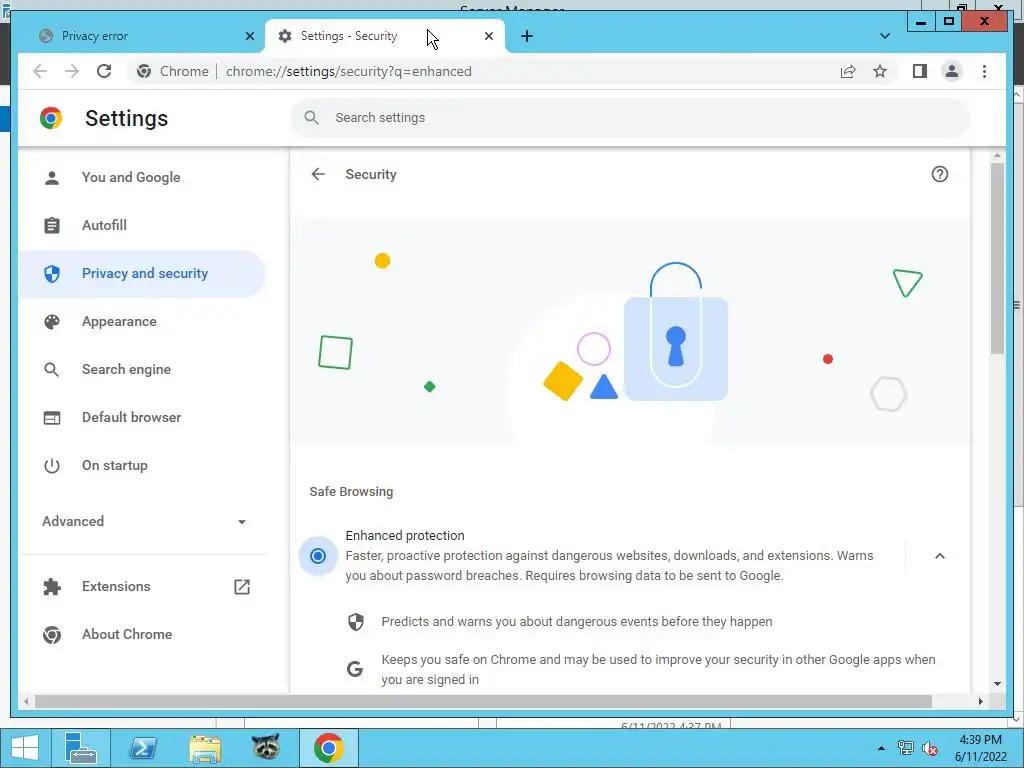Click the Chrome logo beside Settings
The image size is (1024, 768).
pos(51,118)
